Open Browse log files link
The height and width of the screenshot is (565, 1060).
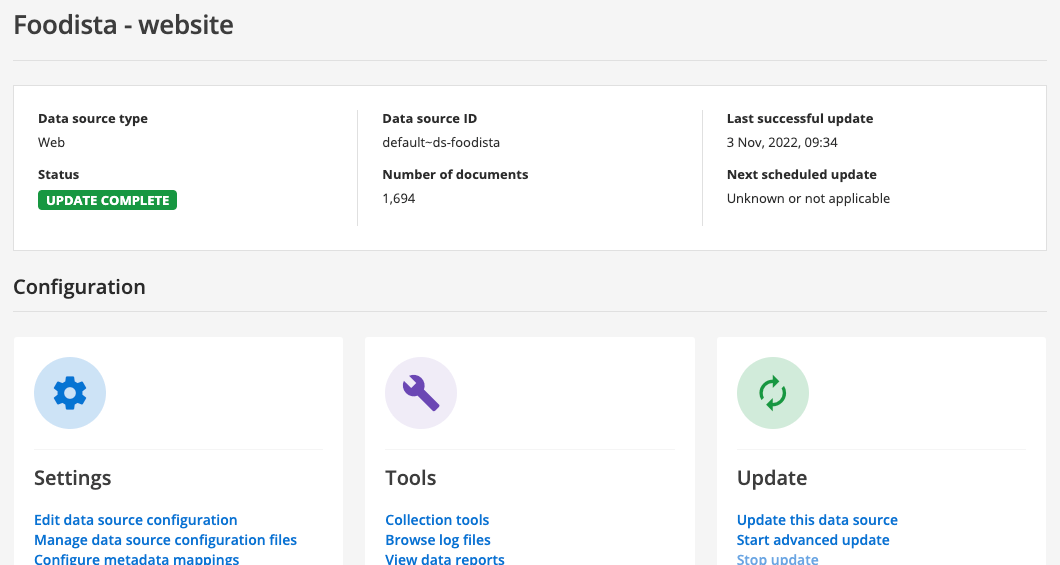pos(437,540)
